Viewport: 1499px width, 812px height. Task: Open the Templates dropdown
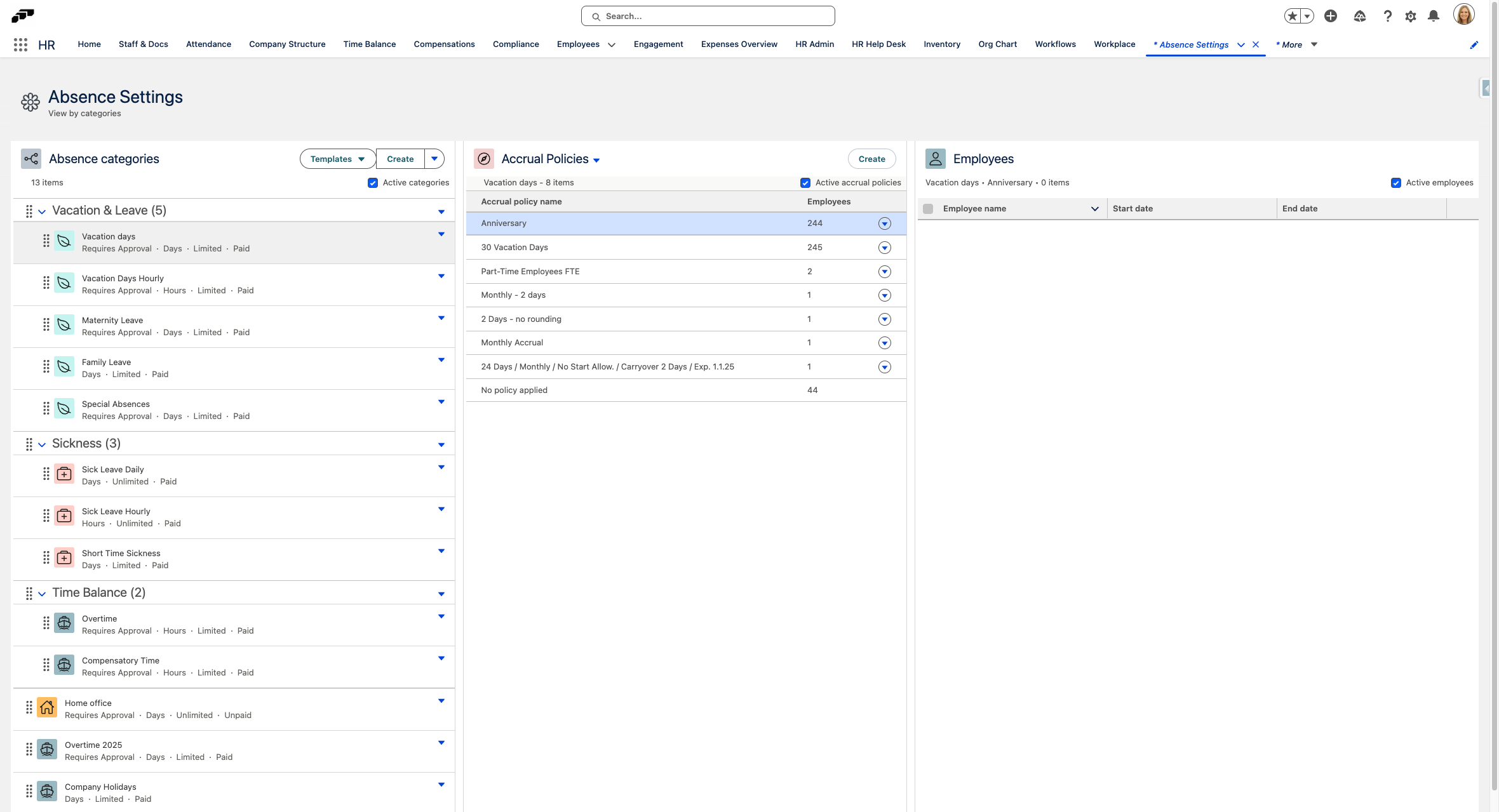[x=337, y=159]
